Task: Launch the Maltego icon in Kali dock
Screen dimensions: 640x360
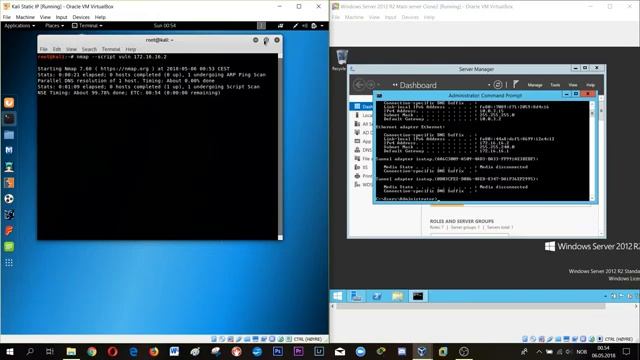Action: [9, 214]
